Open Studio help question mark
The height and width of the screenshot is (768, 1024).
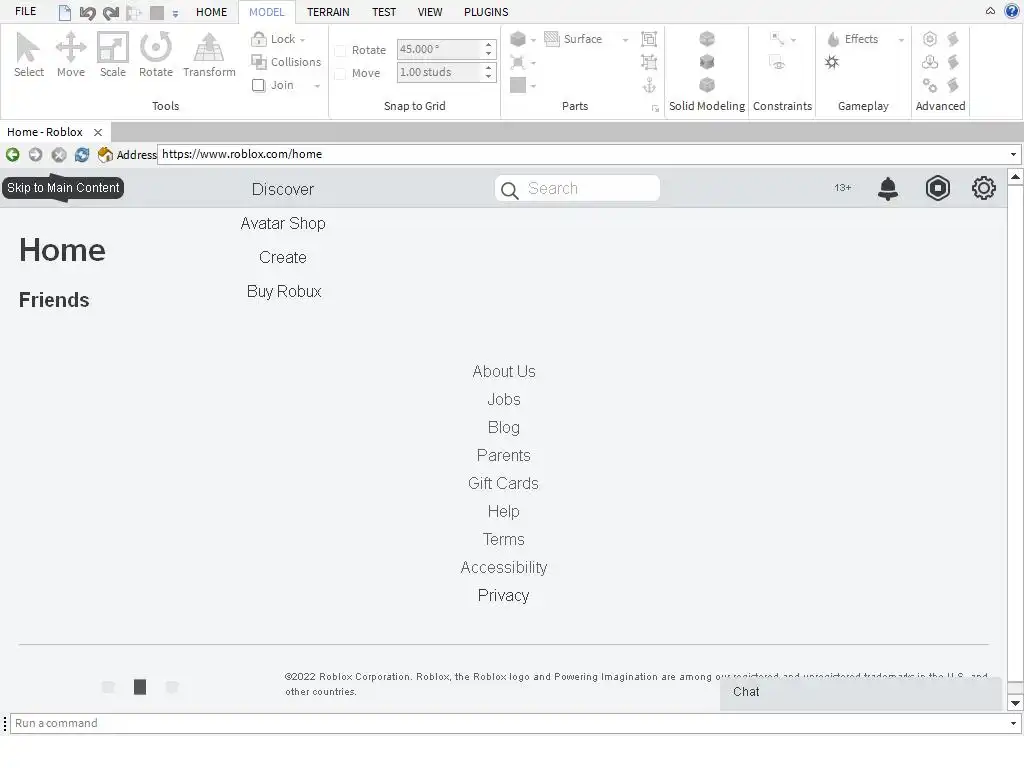[x=1012, y=11]
